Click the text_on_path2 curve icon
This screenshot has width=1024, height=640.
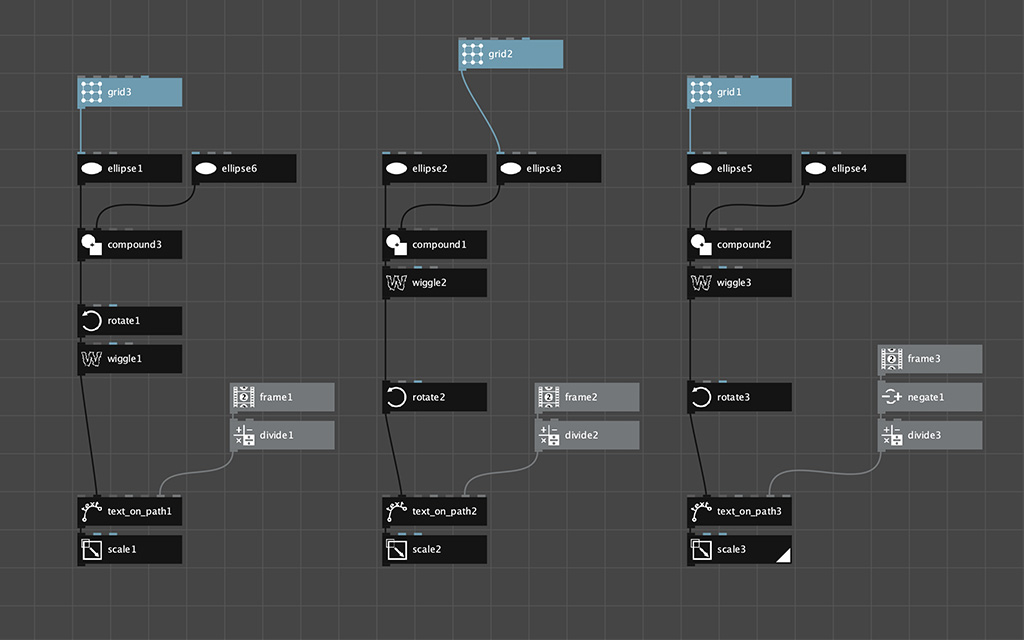click(396, 511)
